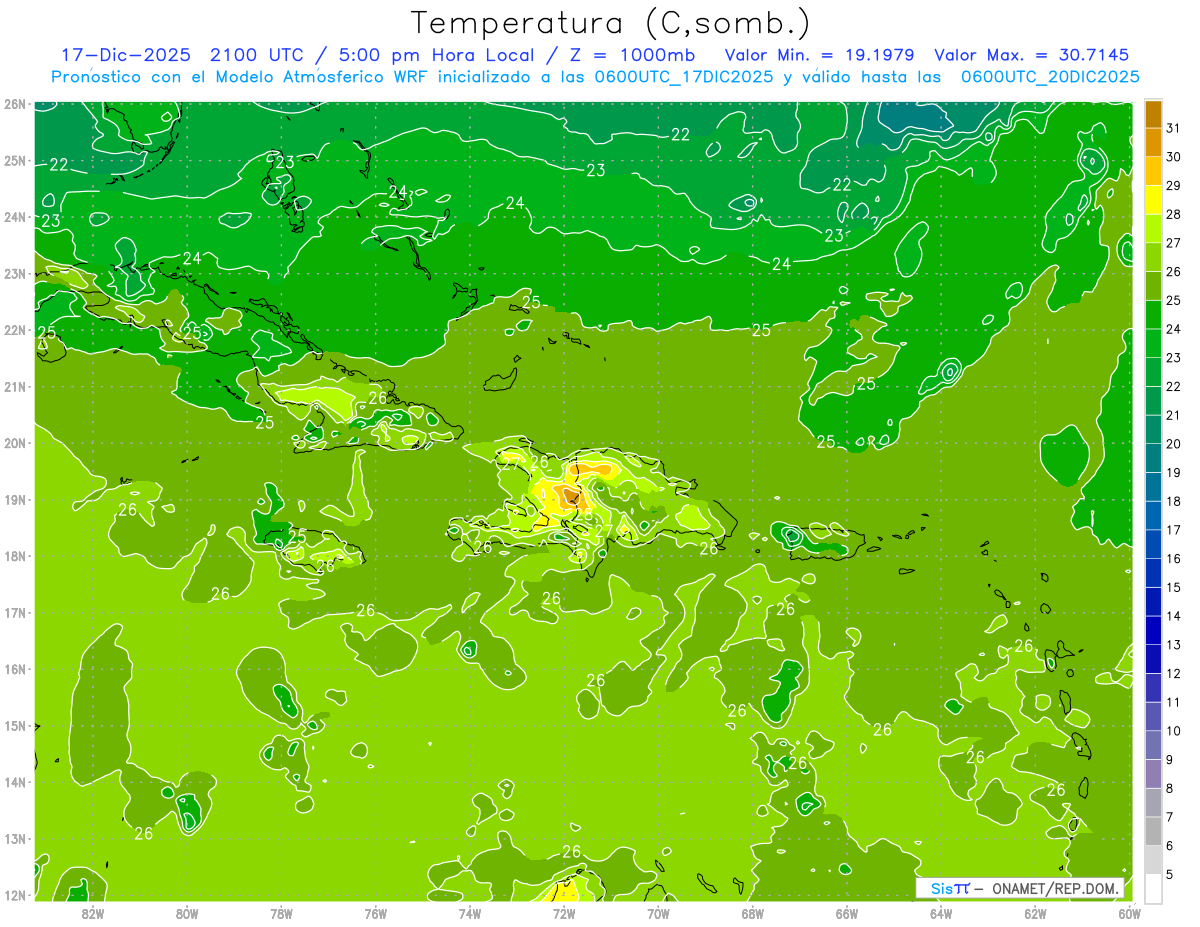The width and height of the screenshot is (1200, 927).
Task: Click legend value 30
Action: coord(1173,157)
